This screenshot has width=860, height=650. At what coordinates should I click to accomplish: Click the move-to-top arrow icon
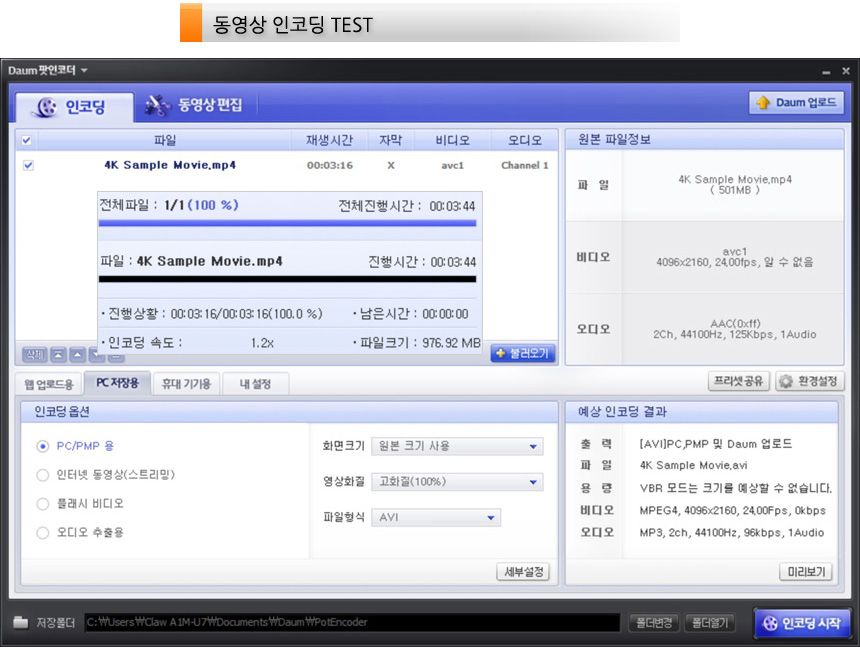click(x=57, y=354)
